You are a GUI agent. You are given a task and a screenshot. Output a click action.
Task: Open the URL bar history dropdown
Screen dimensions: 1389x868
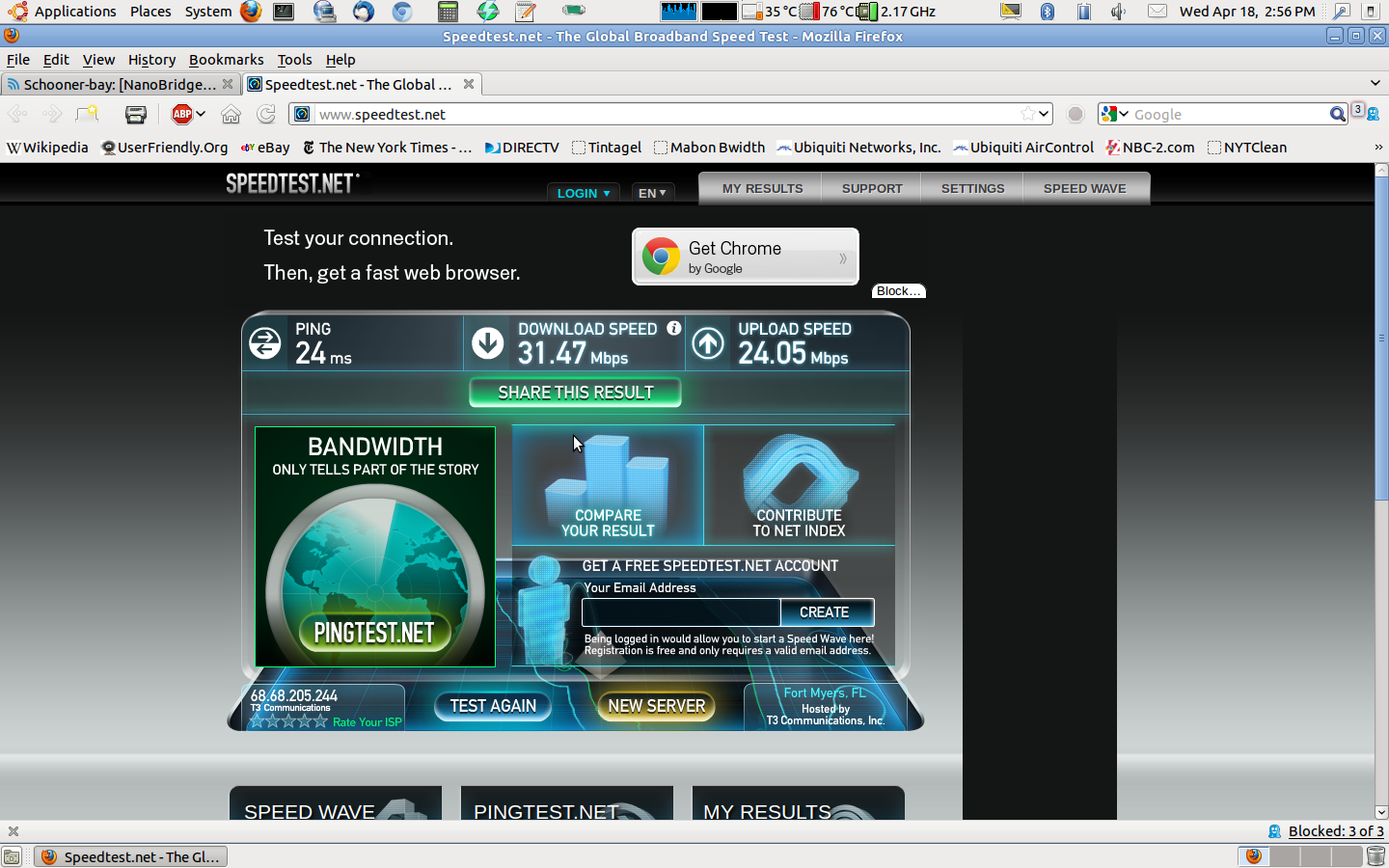coord(1044,114)
